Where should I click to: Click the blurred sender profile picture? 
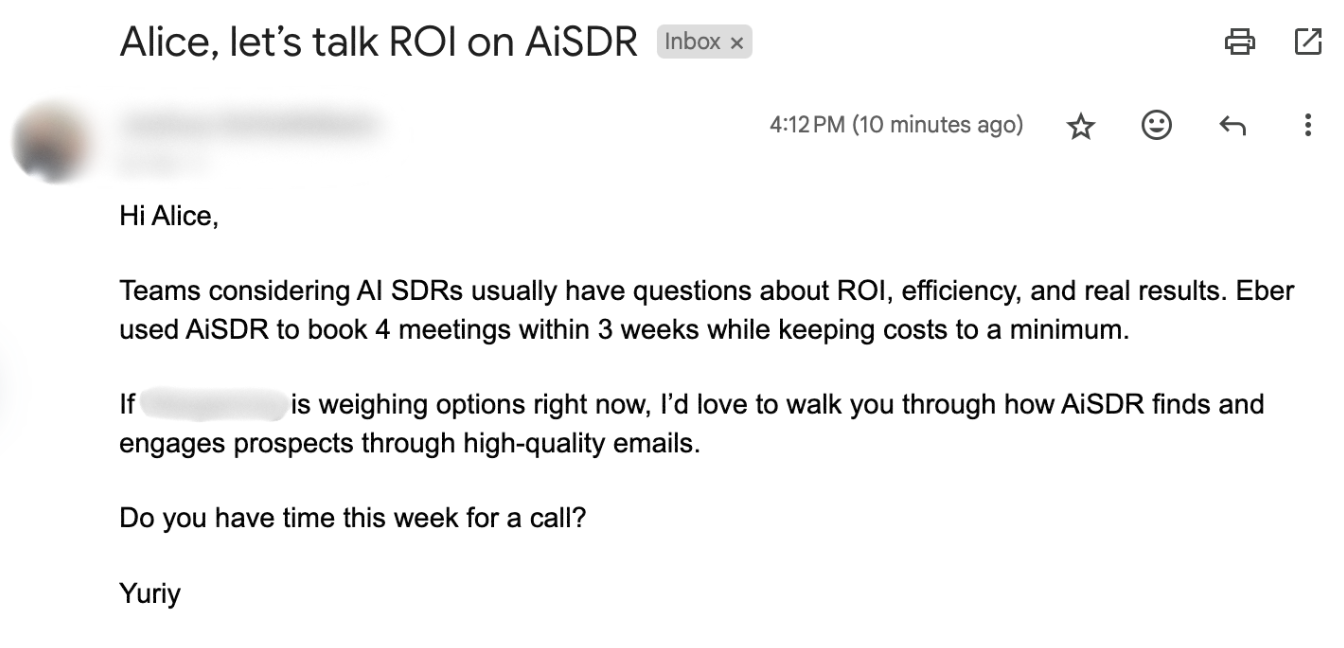click(48, 140)
